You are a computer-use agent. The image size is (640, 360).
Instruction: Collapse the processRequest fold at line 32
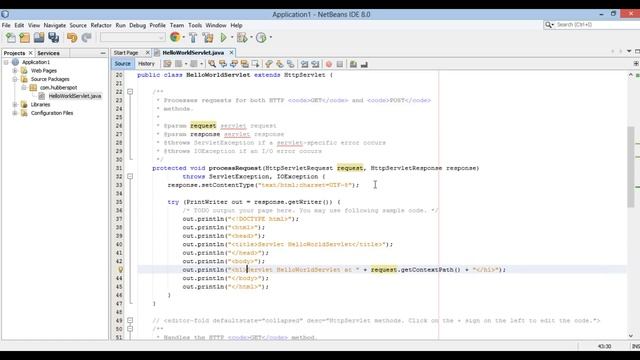(x=130, y=176)
